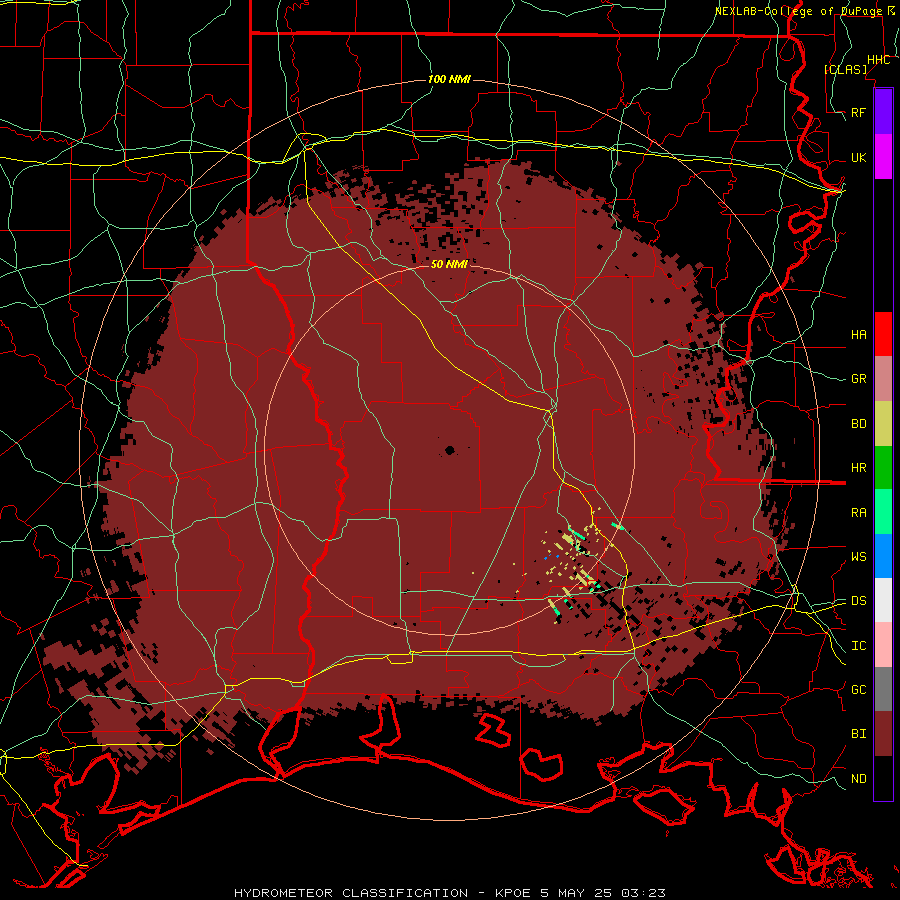Click the 'ND' legend label
Image resolution: width=900 pixels, height=900 pixels.
858,779
